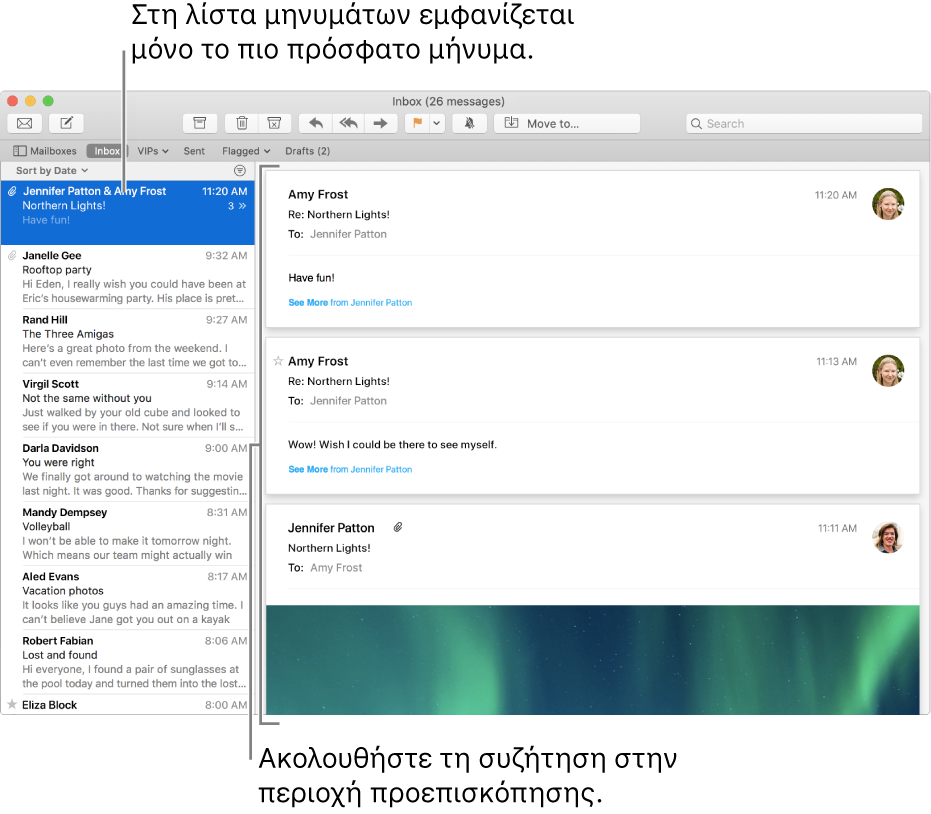Image resolution: width=931 pixels, height=814 pixels.
Task: Mute the conversation with bell icon
Action: (469, 123)
